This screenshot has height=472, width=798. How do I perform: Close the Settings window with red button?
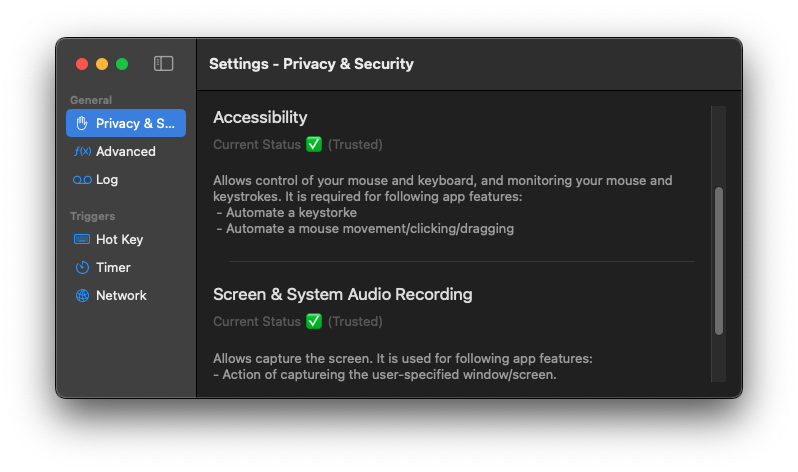pyautogui.click(x=82, y=64)
